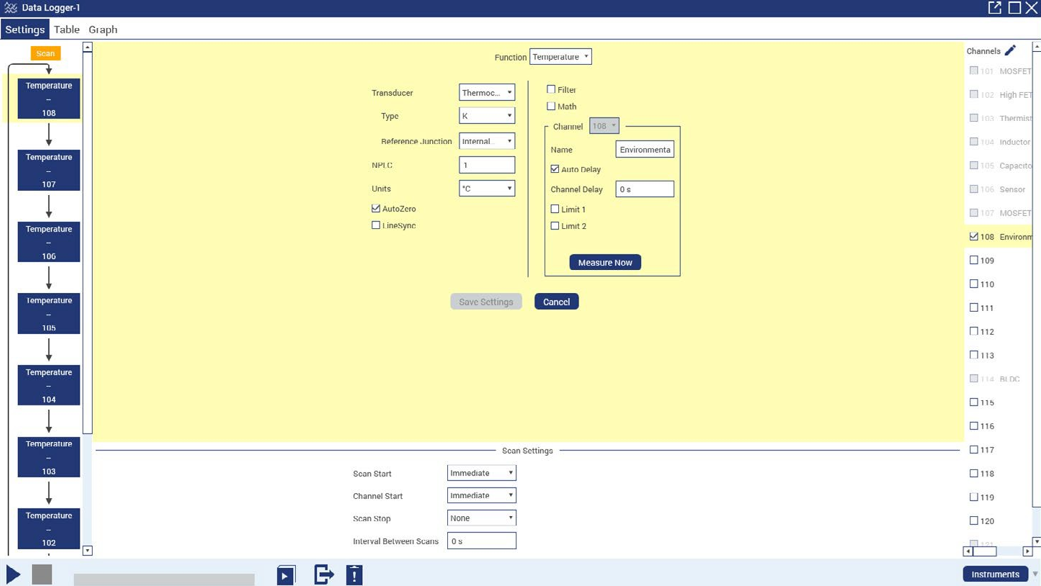1041x586 pixels.
Task: Click the Keysight logo in the title bar
Action: [x=10, y=8]
